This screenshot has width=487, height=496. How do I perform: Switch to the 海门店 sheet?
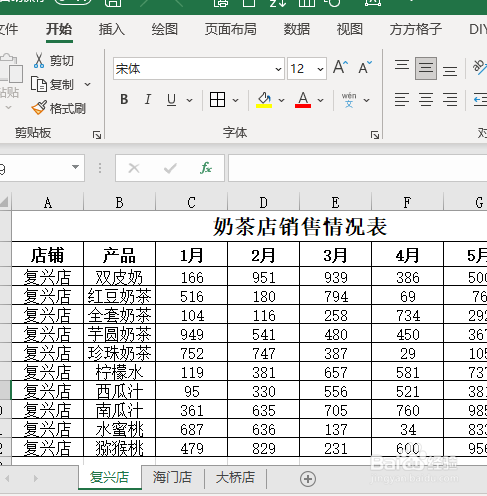point(172,477)
